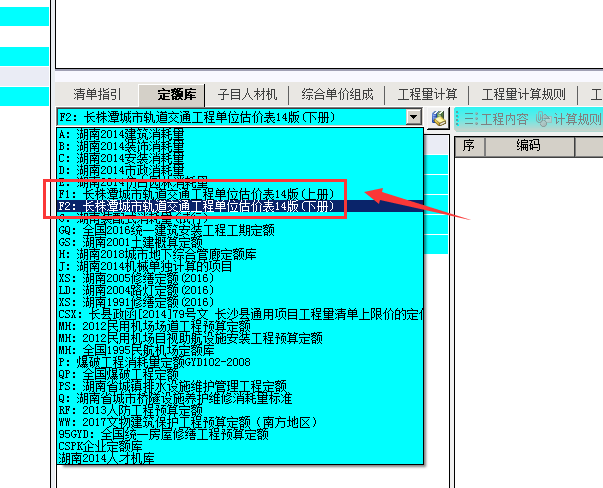Screen dimensions: 603x488
Task: Open the 工程内容 toolbar button
Action: tap(496, 119)
